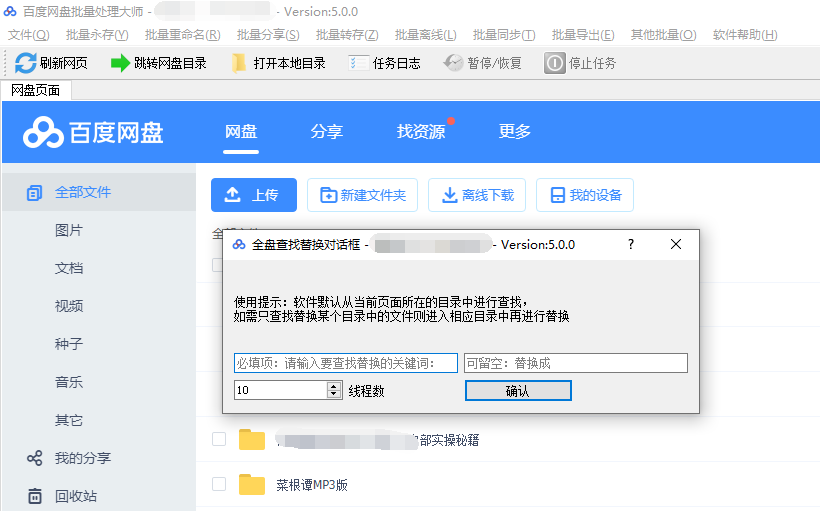
Task: Click the 线程数 label
Action: click(x=367, y=391)
